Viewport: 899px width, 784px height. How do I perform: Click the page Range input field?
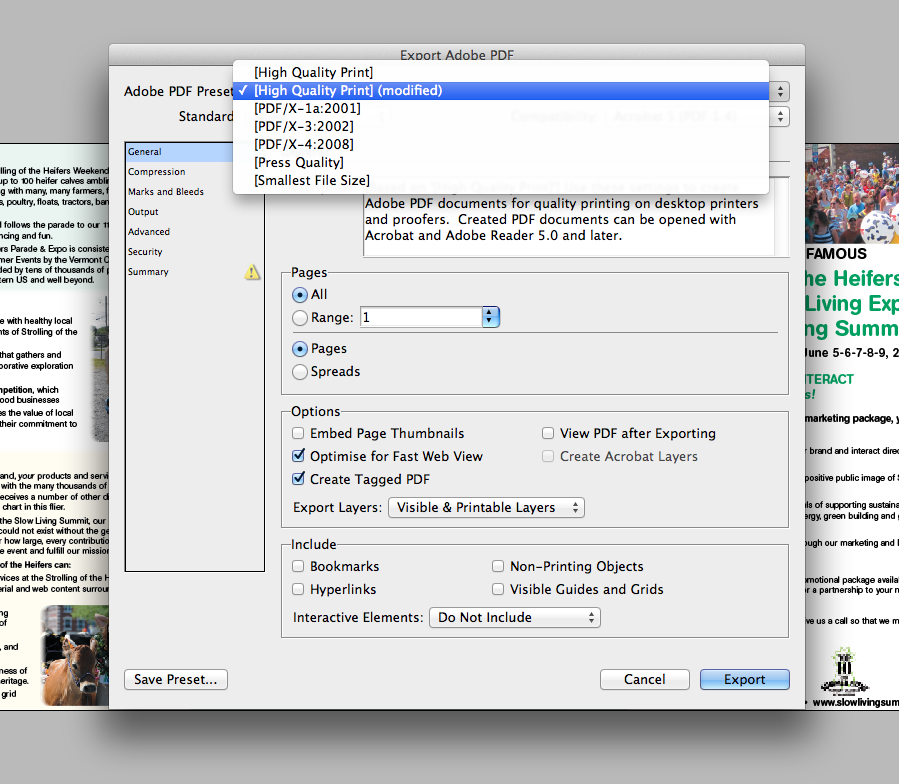421,317
